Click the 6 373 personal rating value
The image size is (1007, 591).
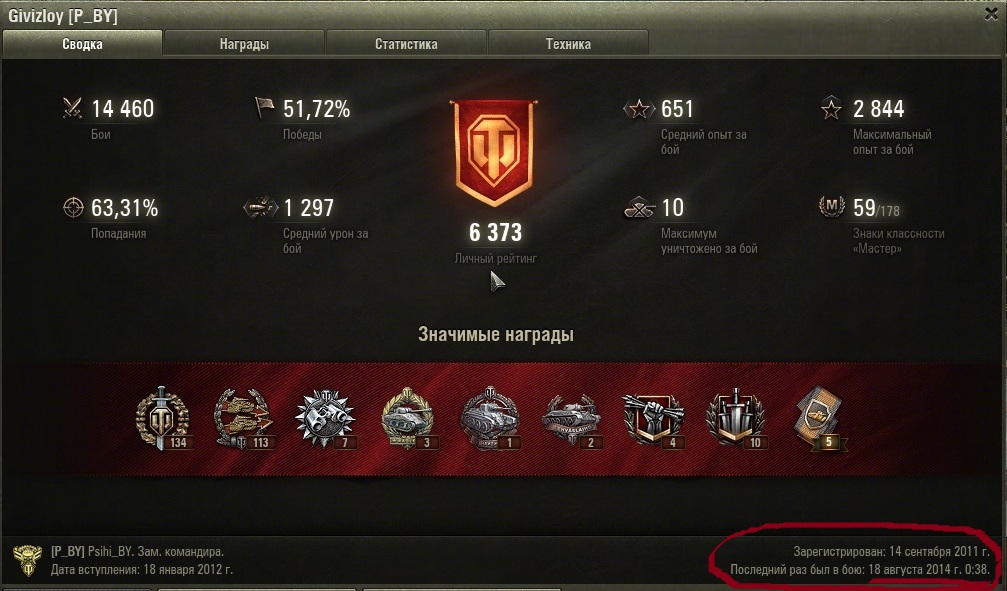[x=495, y=233]
